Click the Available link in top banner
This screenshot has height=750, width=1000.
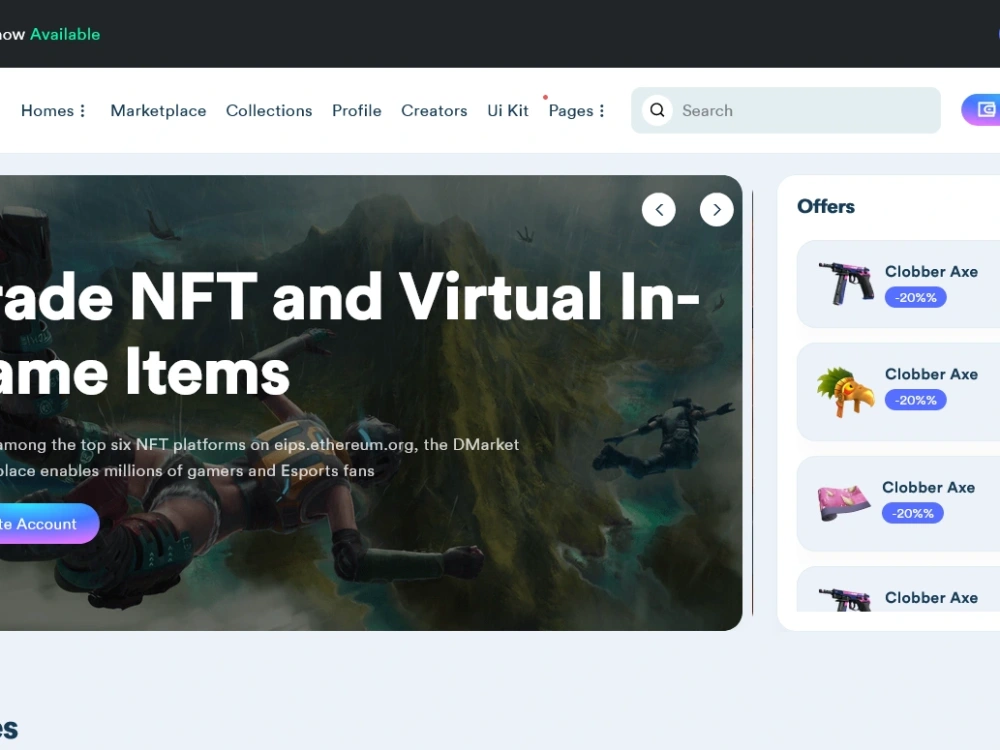(x=65, y=34)
